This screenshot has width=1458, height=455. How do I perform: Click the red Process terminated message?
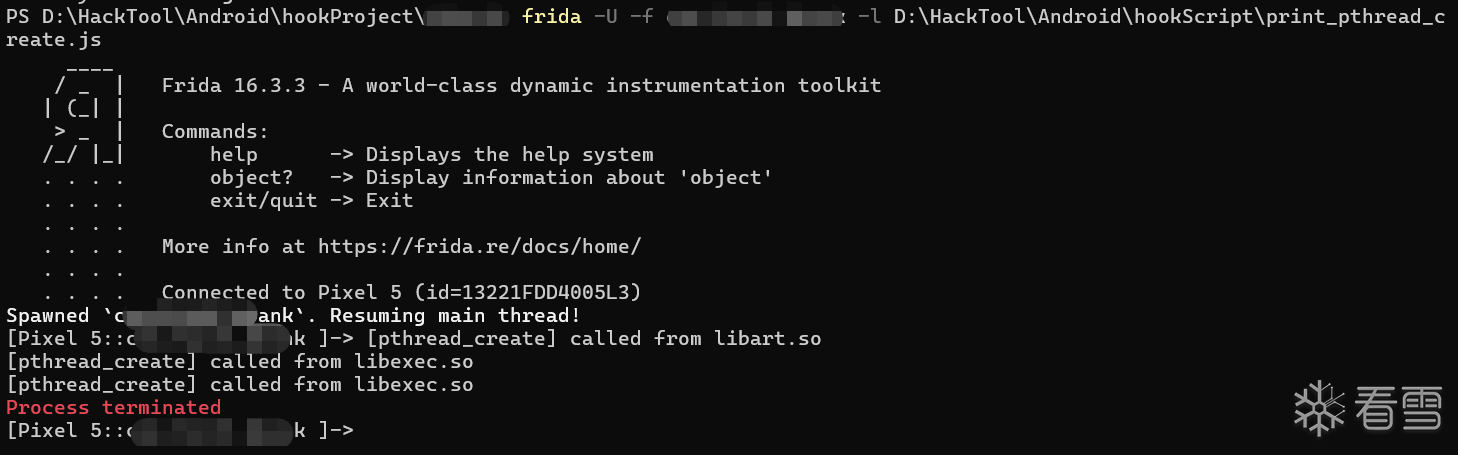click(x=113, y=407)
